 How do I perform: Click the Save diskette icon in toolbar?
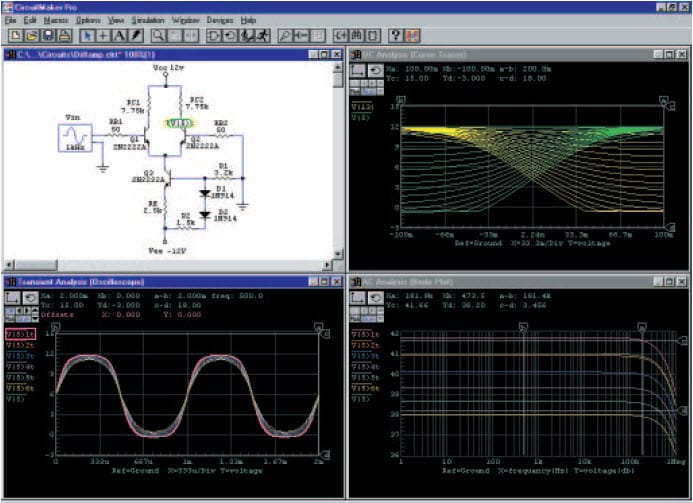pos(46,35)
